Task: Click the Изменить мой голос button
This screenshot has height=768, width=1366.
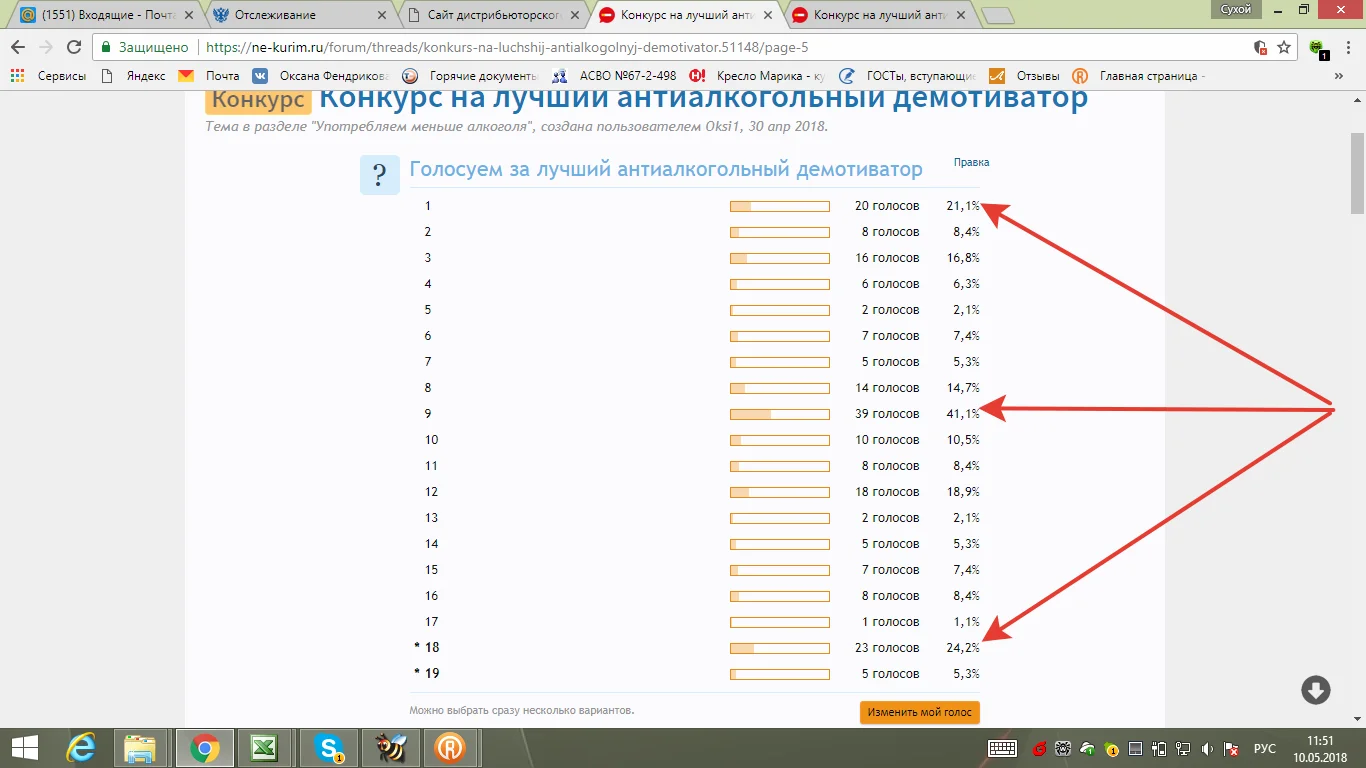Action: pos(919,713)
